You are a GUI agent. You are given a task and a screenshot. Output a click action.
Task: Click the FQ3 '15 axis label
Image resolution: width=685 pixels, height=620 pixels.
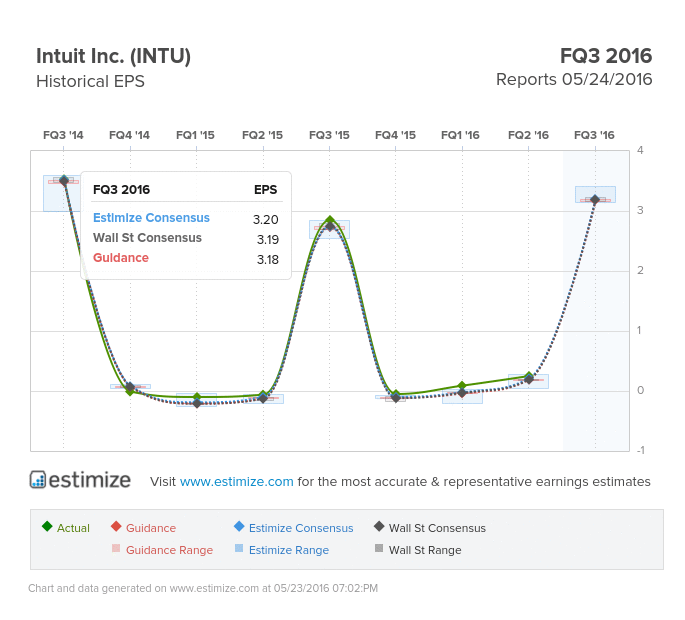(329, 135)
